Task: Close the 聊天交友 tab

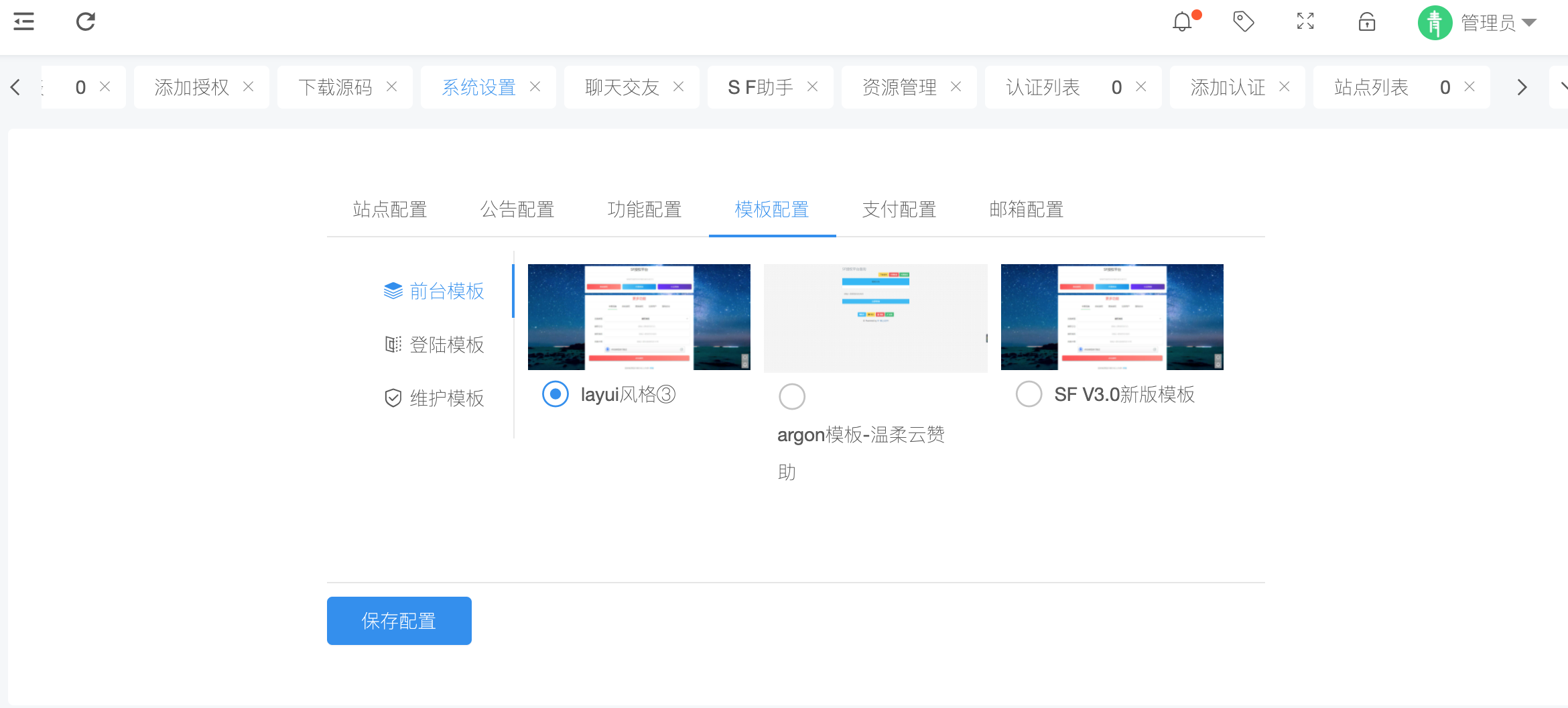Action: [x=679, y=86]
